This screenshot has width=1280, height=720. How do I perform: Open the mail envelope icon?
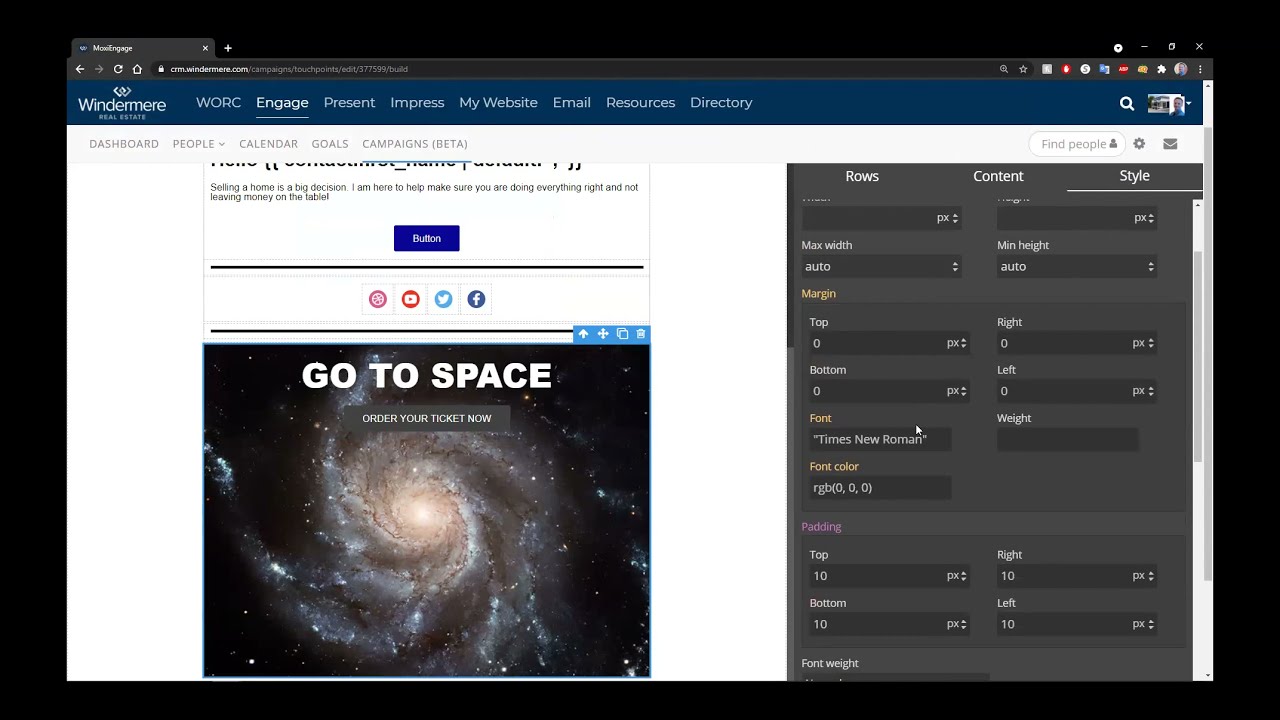point(1170,144)
